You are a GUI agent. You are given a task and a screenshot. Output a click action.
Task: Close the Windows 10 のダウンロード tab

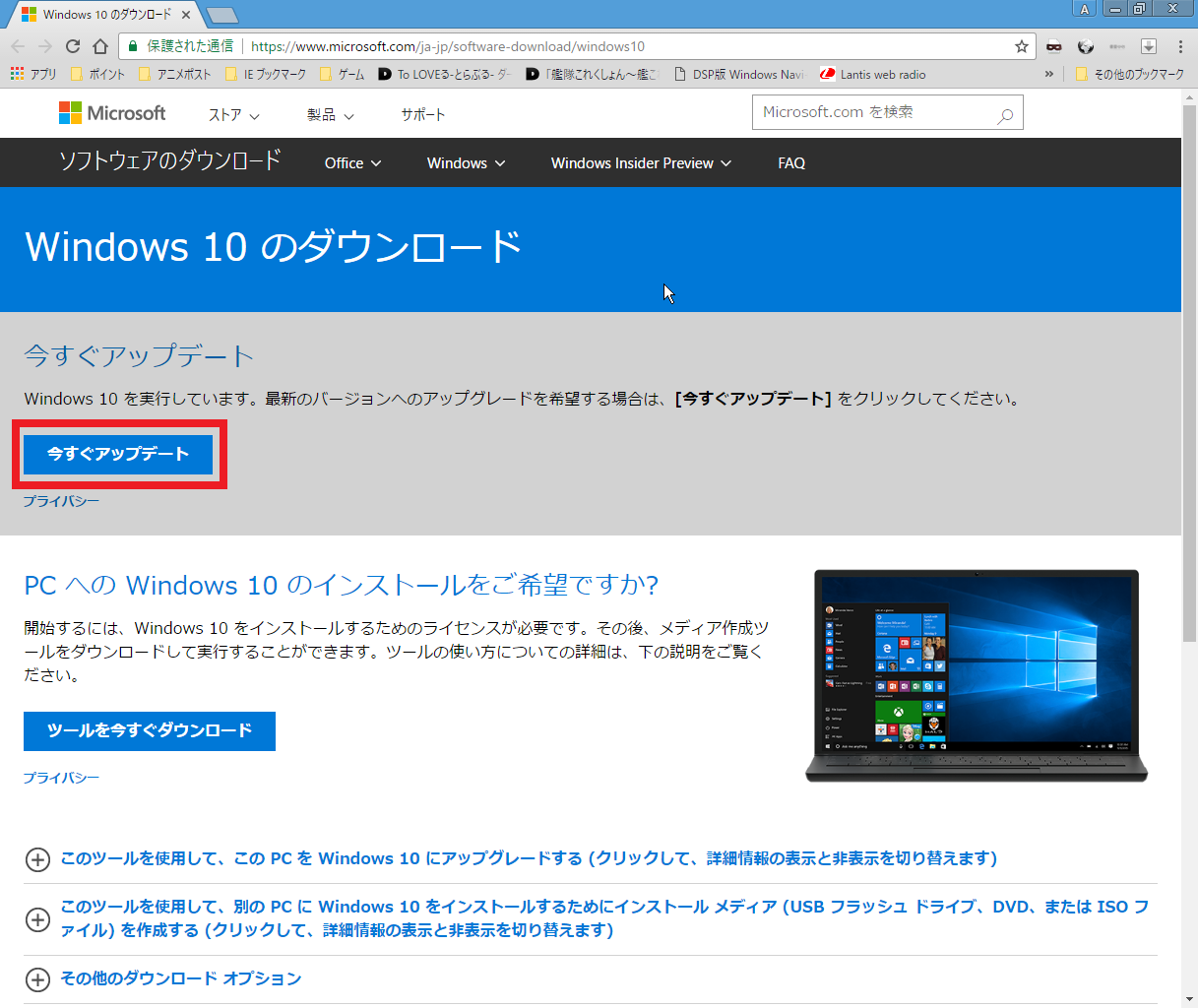186,15
